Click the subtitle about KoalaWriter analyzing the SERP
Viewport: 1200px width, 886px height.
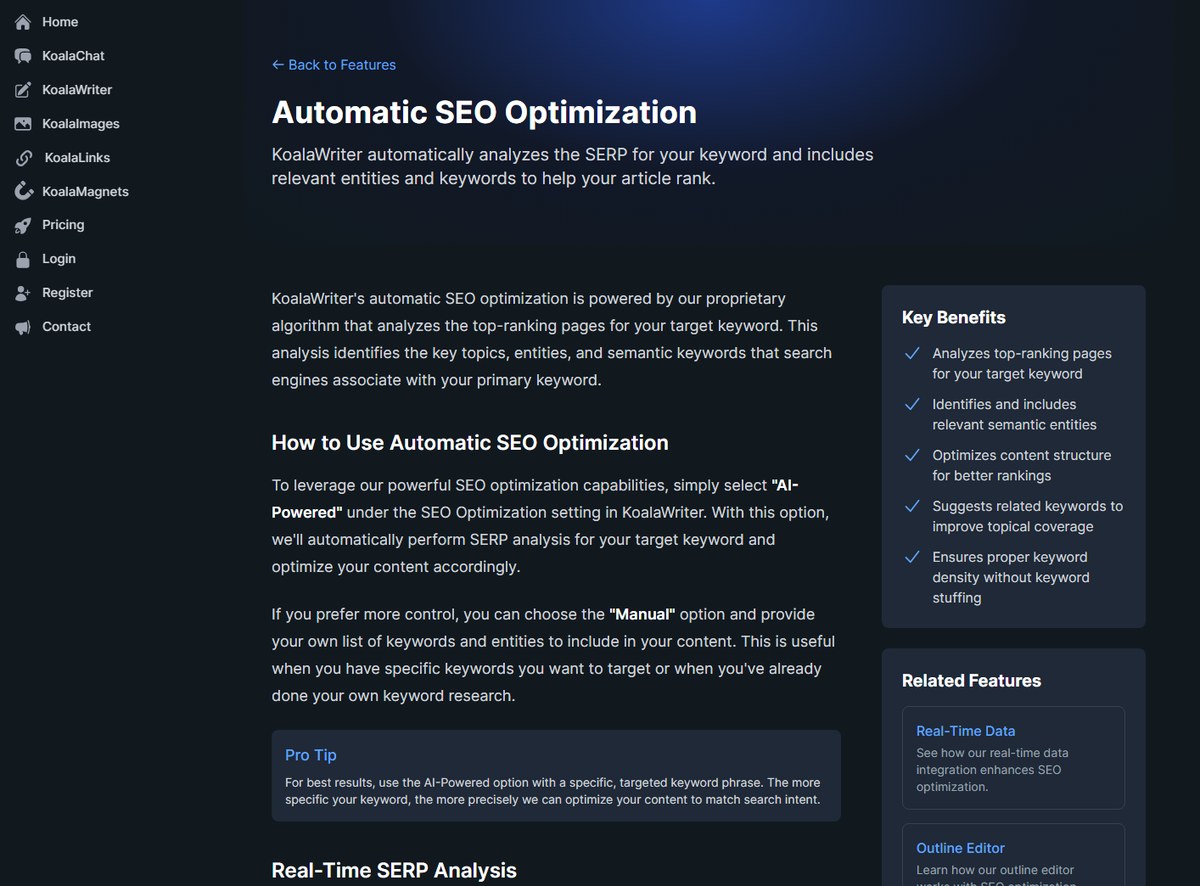click(x=572, y=167)
